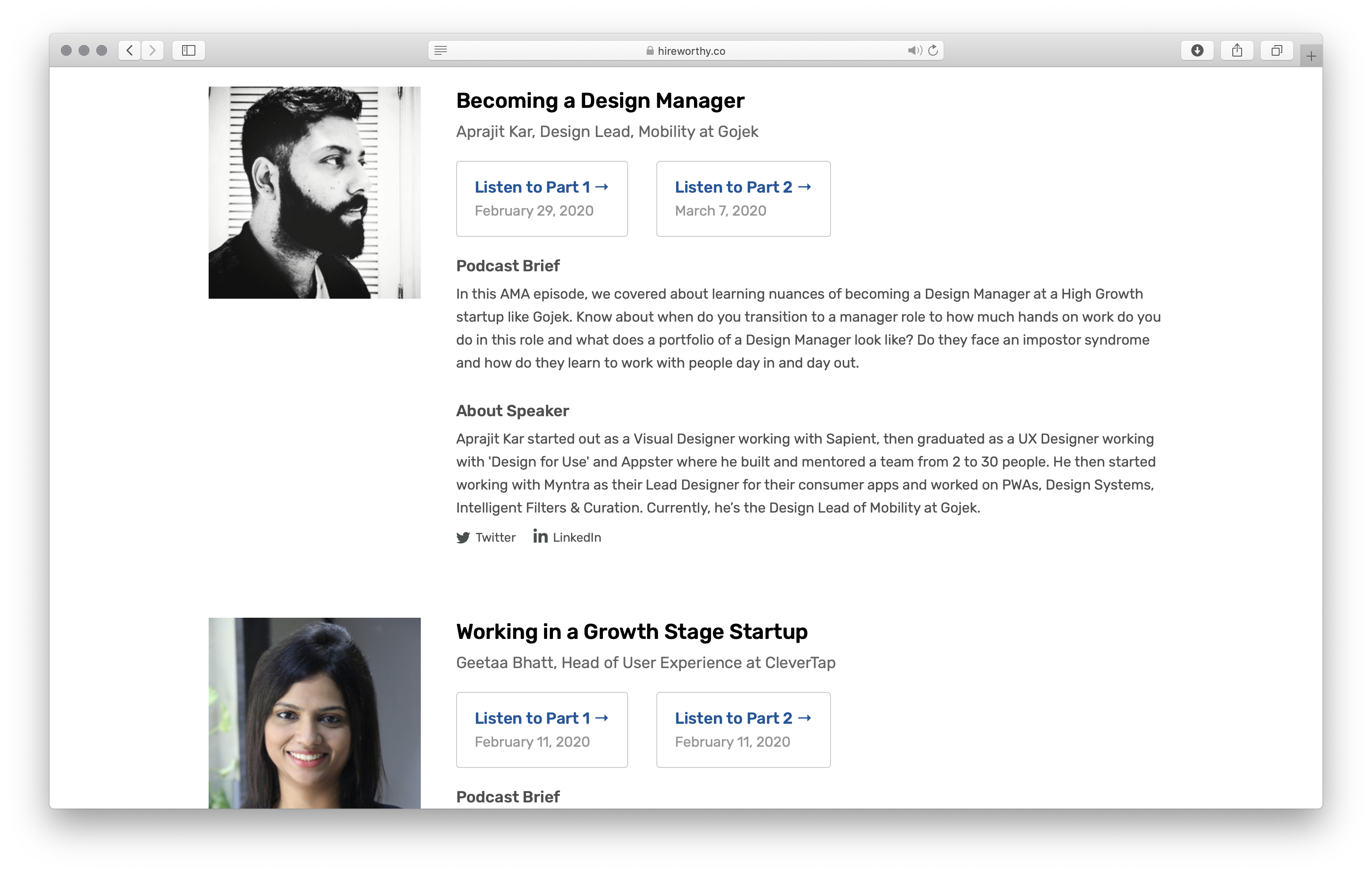Go back using Safari's back arrow
Image resolution: width=1372 pixels, height=874 pixels.
130,51
